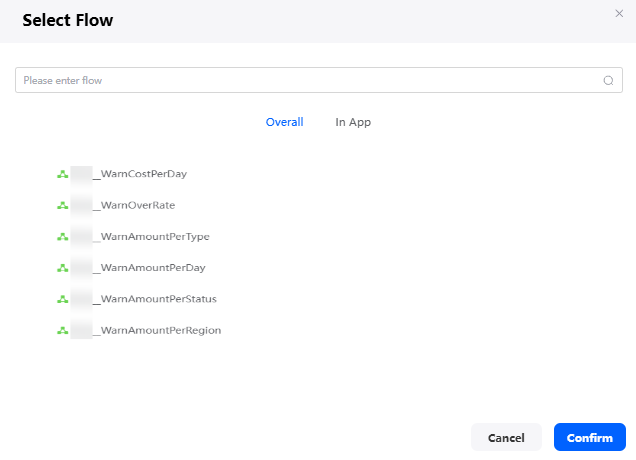The height and width of the screenshot is (460, 636).
Task: Choose the _WarnAmountPerRegion flow
Action: (x=157, y=330)
